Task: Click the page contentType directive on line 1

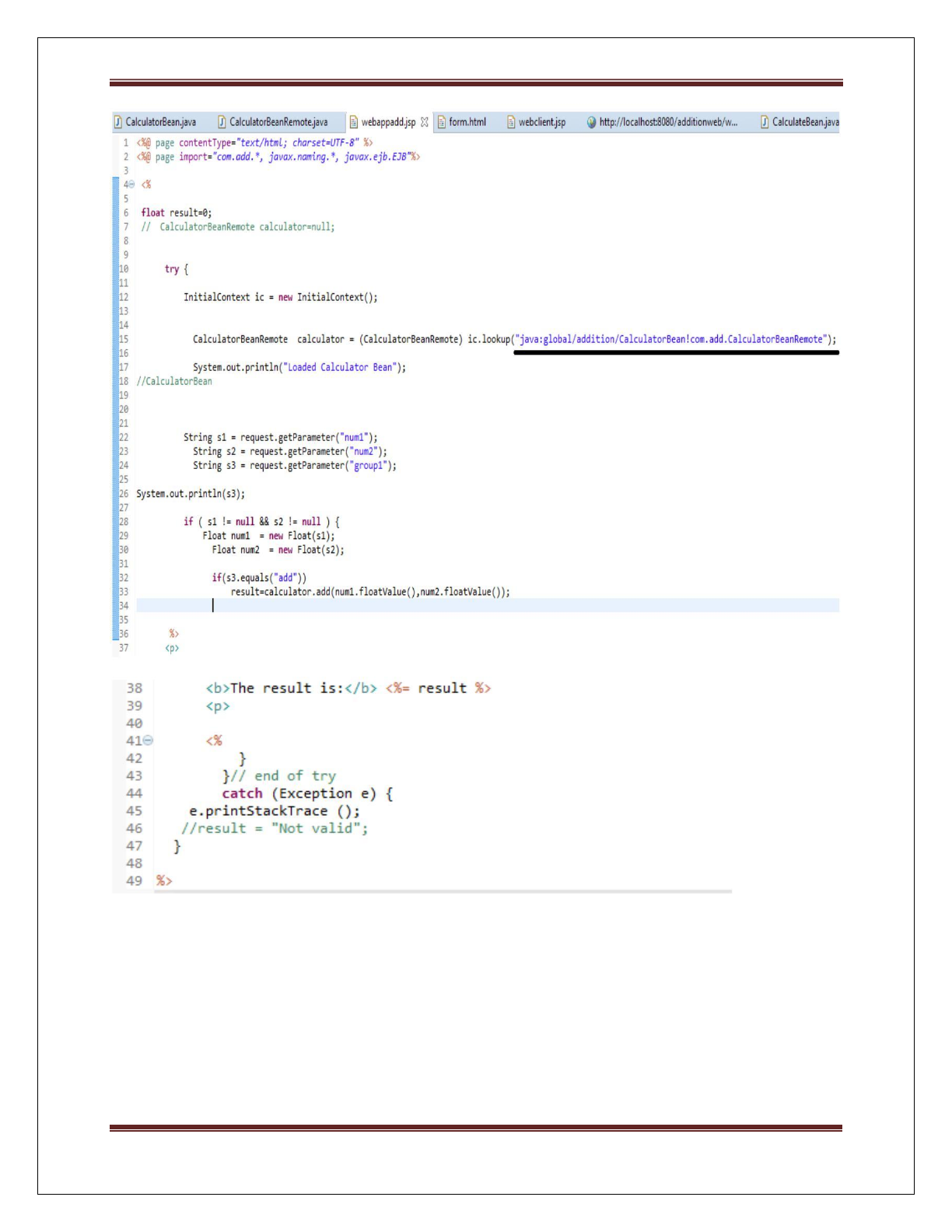Action: coord(255,143)
